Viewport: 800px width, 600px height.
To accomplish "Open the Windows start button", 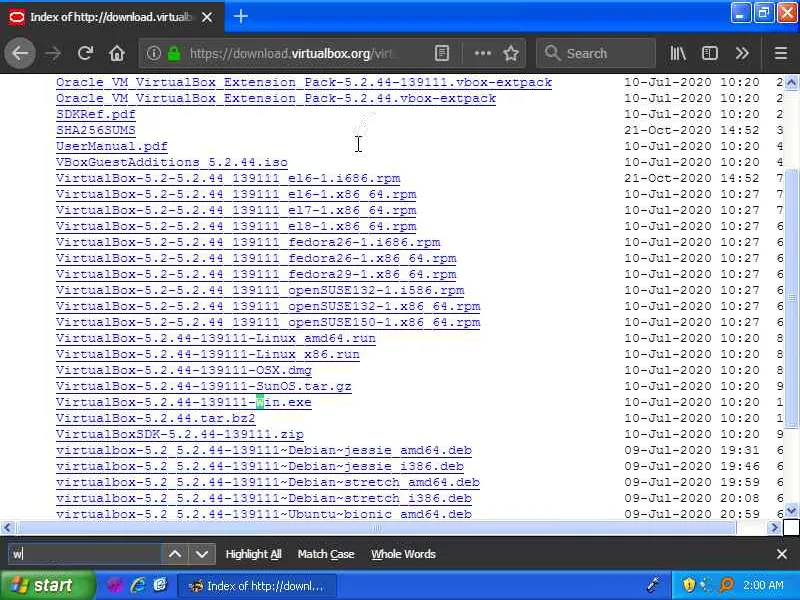I will coord(47,585).
